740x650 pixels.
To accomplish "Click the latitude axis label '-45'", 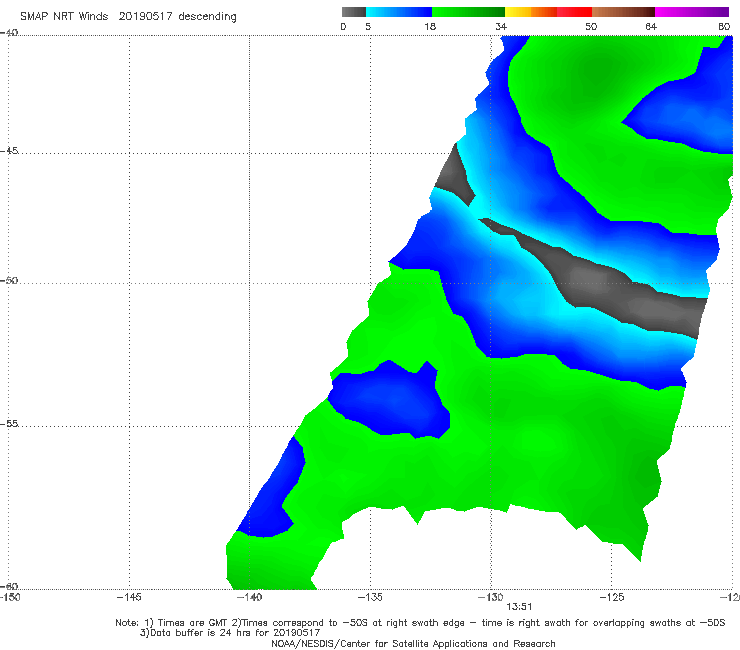I will [9, 151].
